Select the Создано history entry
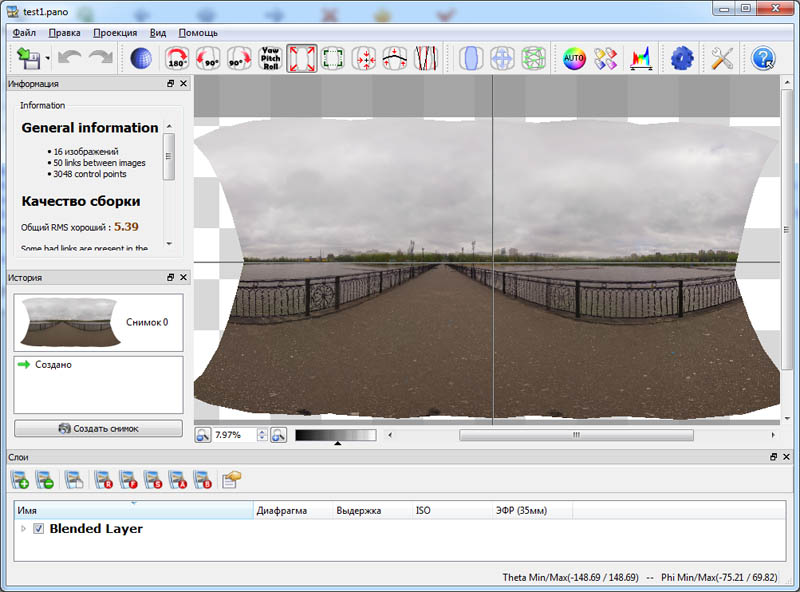The height and width of the screenshot is (592, 800). (x=53, y=364)
